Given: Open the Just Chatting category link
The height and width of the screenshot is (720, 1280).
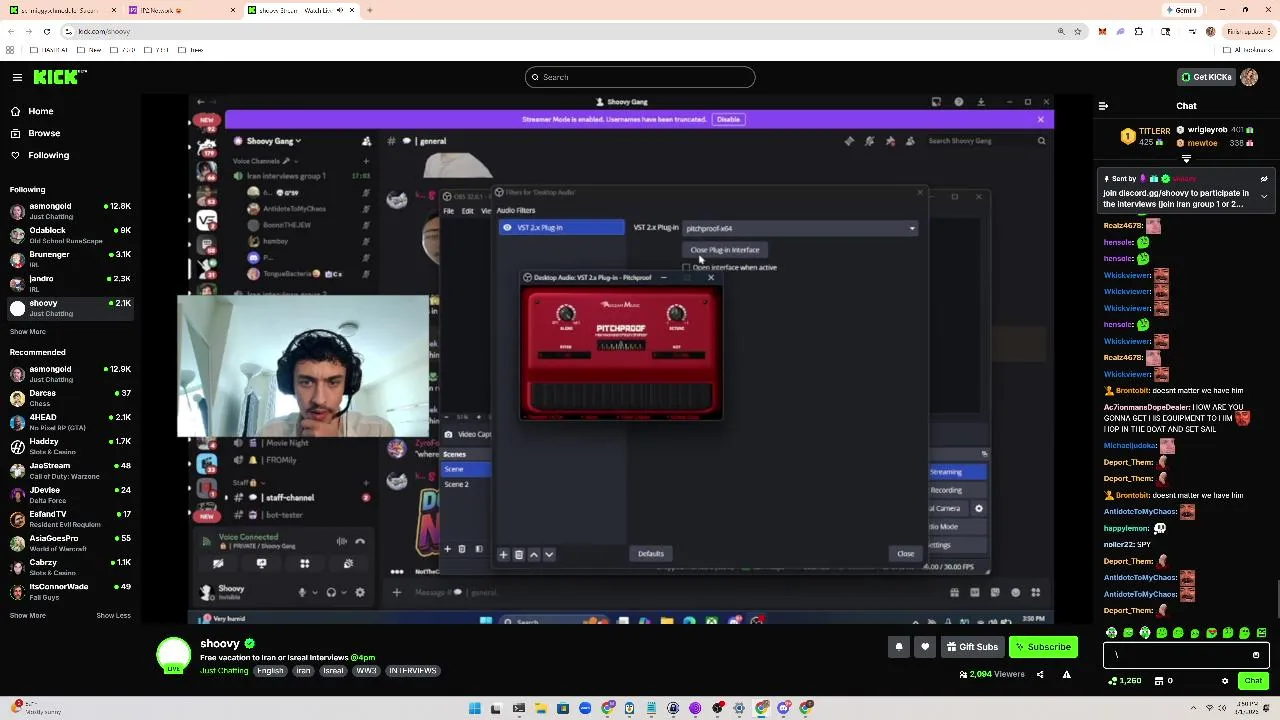Looking at the screenshot, I should [x=224, y=671].
